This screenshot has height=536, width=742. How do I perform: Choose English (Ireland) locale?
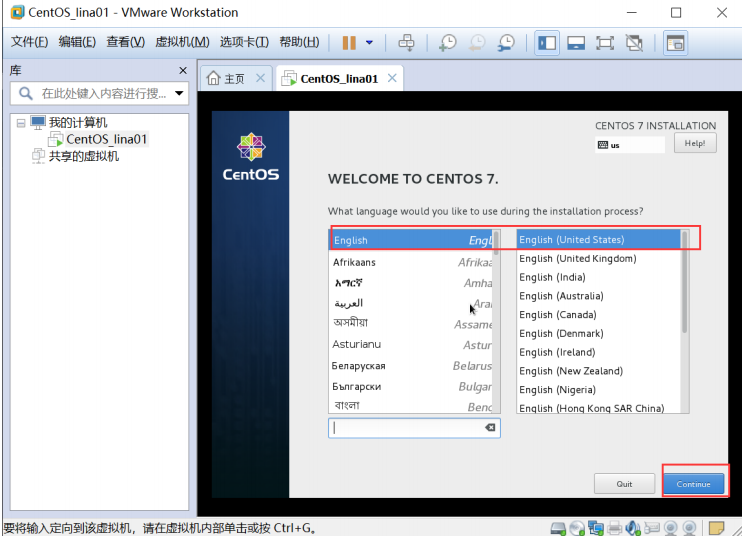[x=599, y=352]
